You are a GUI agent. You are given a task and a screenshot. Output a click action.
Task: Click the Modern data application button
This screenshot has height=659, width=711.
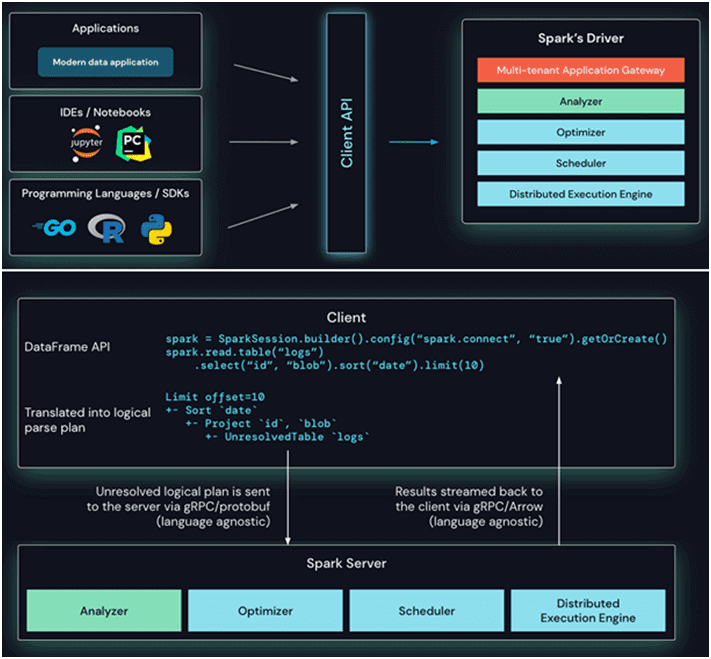coord(105,62)
